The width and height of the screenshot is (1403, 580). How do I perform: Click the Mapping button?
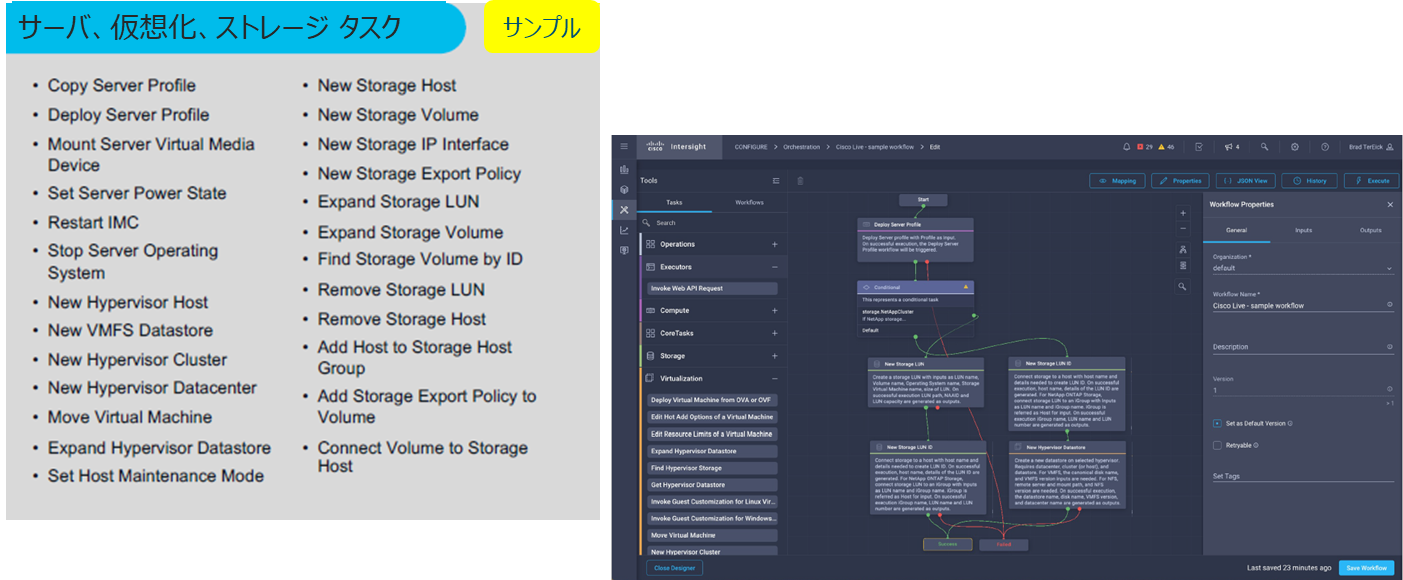[x=1117, y=181]
